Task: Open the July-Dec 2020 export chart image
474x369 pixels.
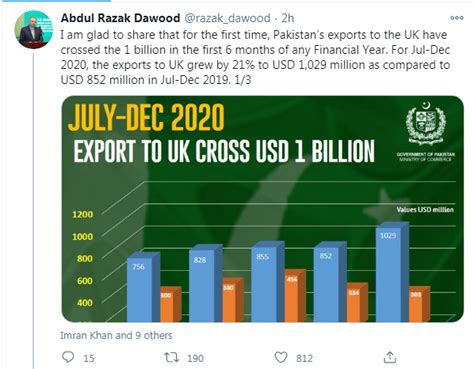Action: click(x=263, y=209)
